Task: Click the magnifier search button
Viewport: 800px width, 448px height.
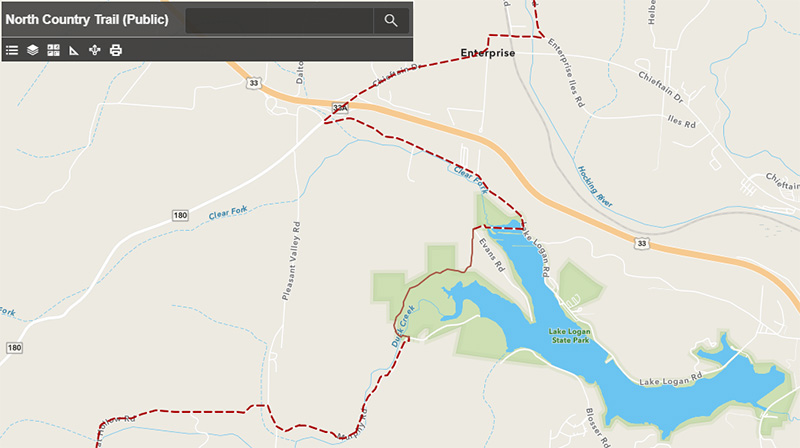Action: [391, 20]
